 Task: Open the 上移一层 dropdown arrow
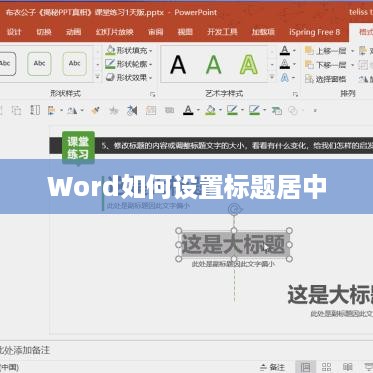point(352,51)
